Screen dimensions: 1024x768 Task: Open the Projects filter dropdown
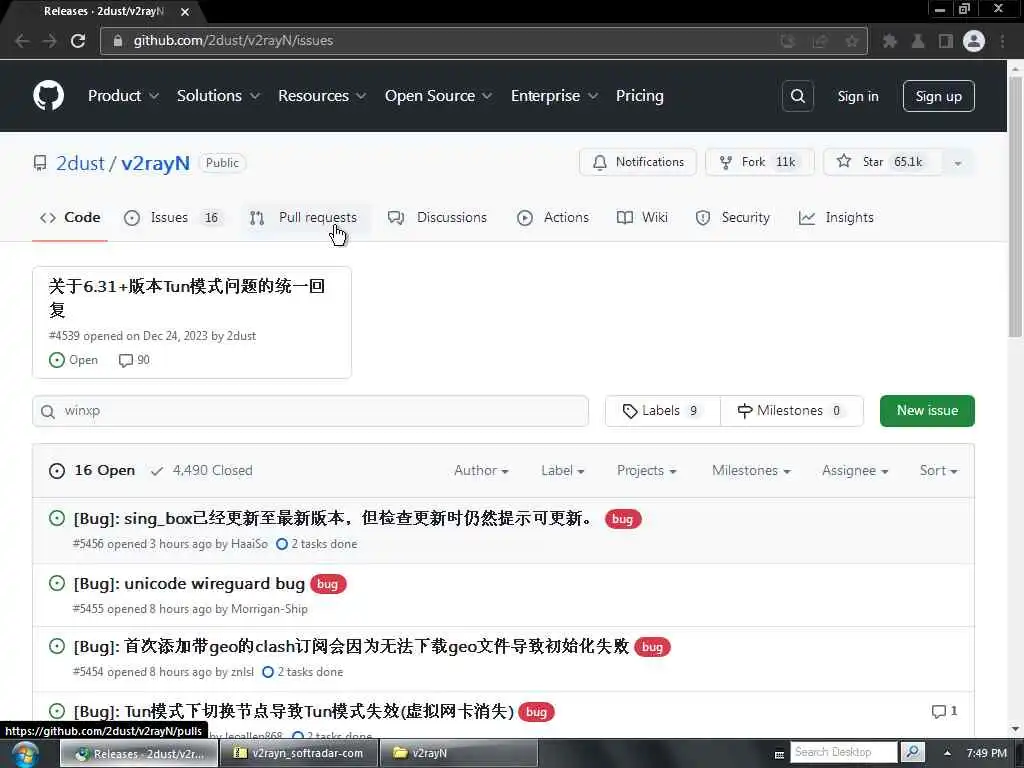[646, 470]
